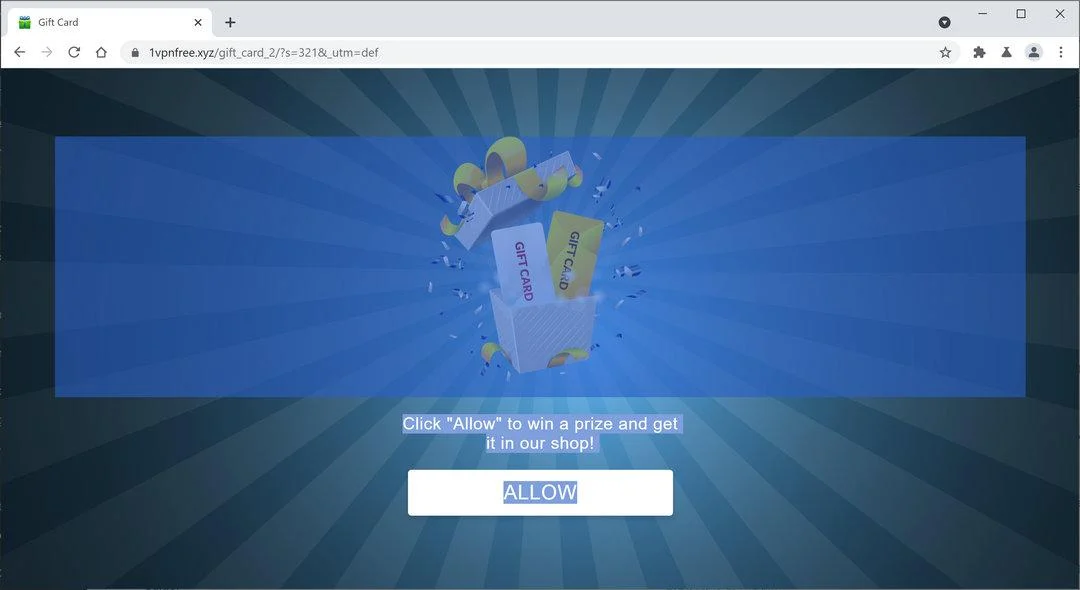1080x590 pixels.
Task: Open the Chrome three-dot menu
Action: coord(1061,52)
